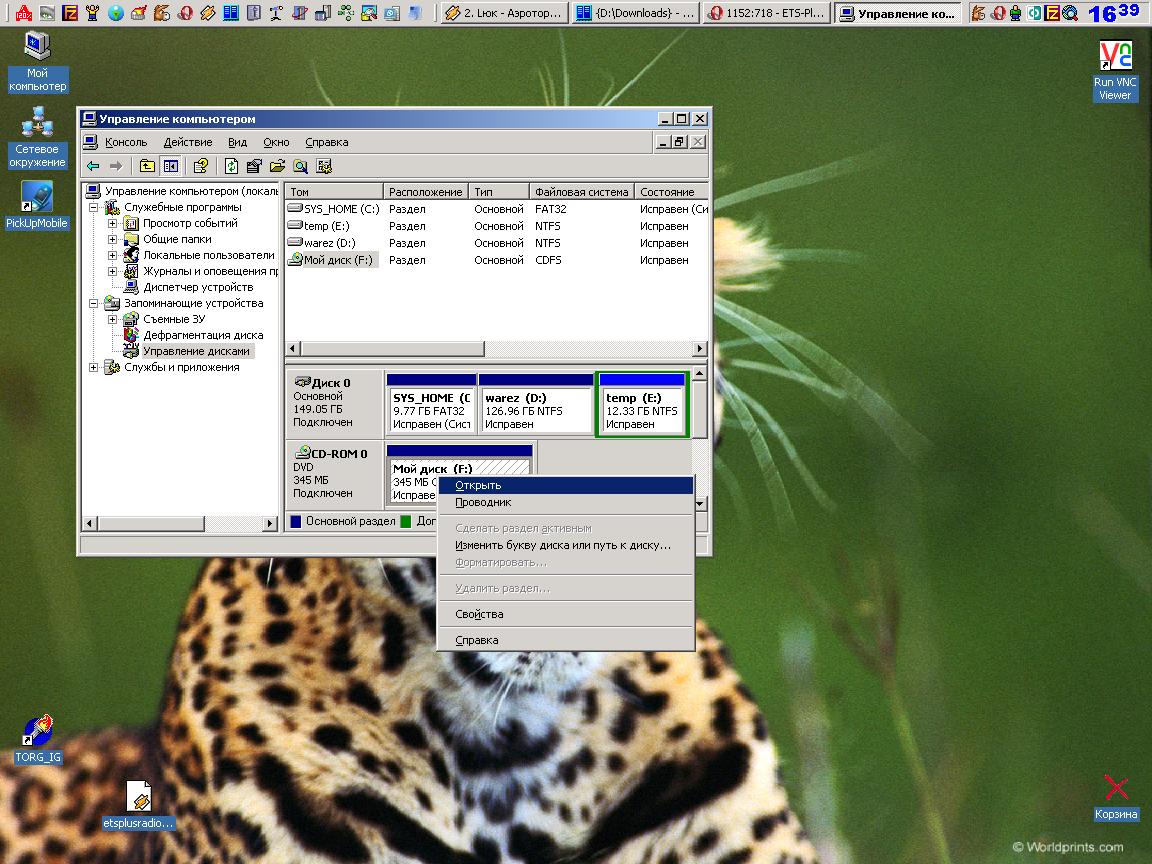Click the open folder toolbar icon
This screenshot has width=1152, height=864.
pos(277,166)
